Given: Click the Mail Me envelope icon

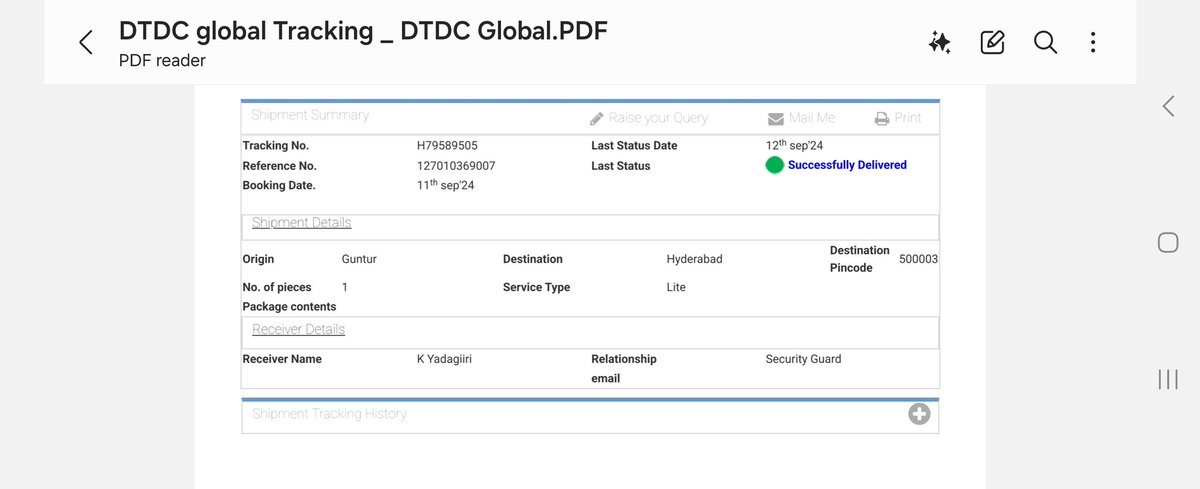Looking at the screenshot, I should 776,118.
